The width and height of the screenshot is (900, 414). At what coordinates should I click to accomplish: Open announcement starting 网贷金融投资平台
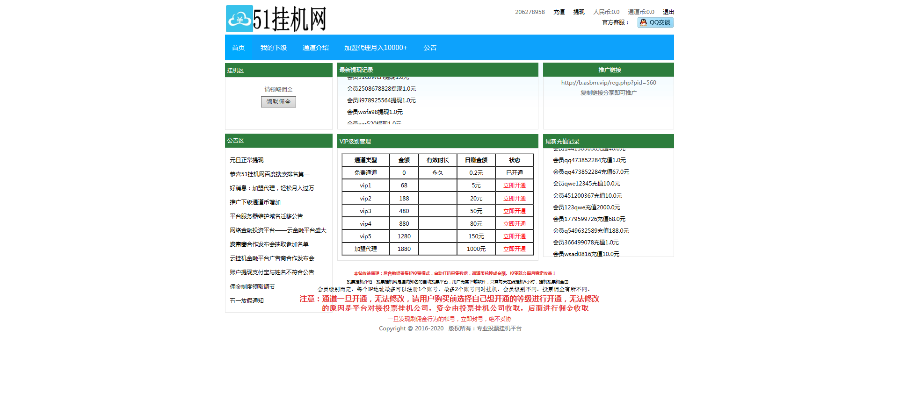pos(278,230)
